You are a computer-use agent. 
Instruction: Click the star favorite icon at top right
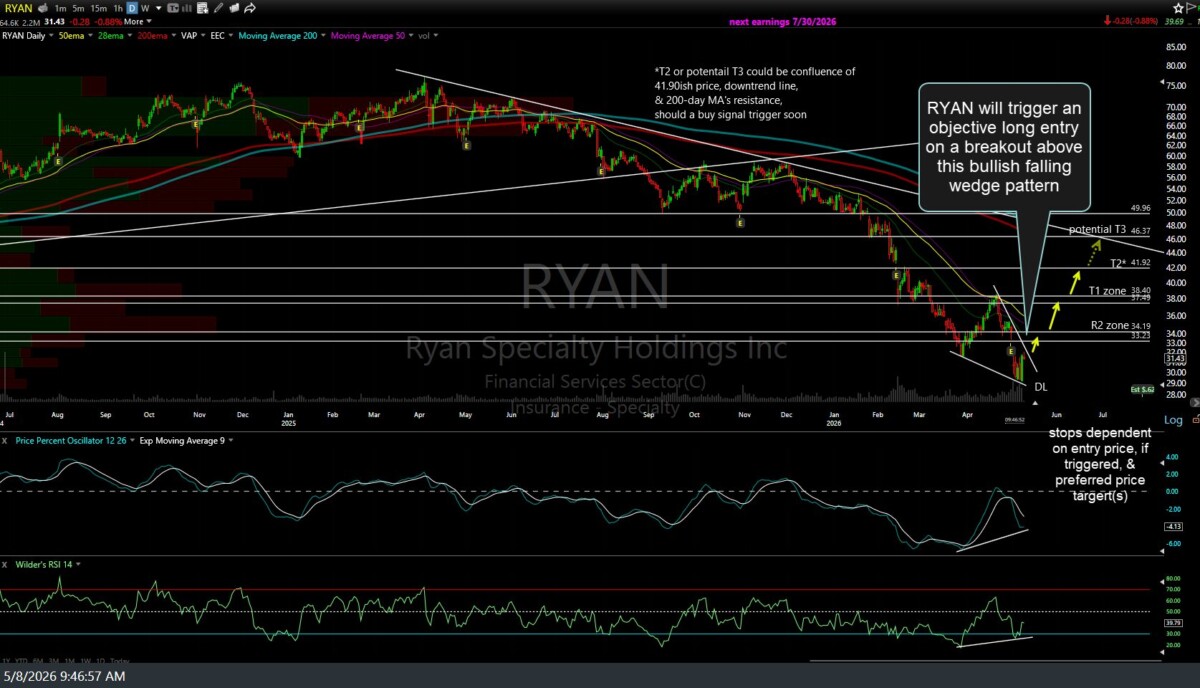tap(1178, 8)
